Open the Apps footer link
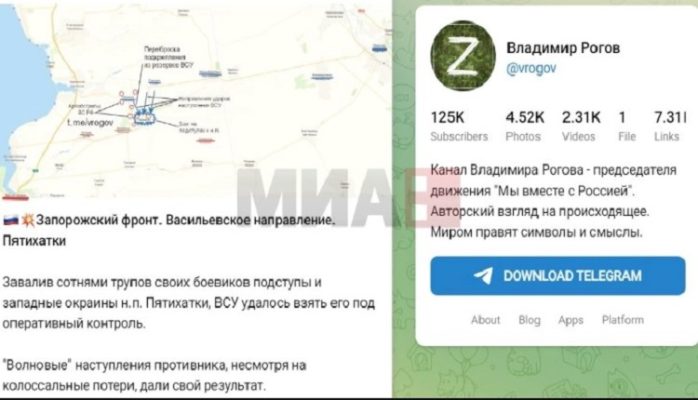698x400 pixels. (x=571, y=320)
